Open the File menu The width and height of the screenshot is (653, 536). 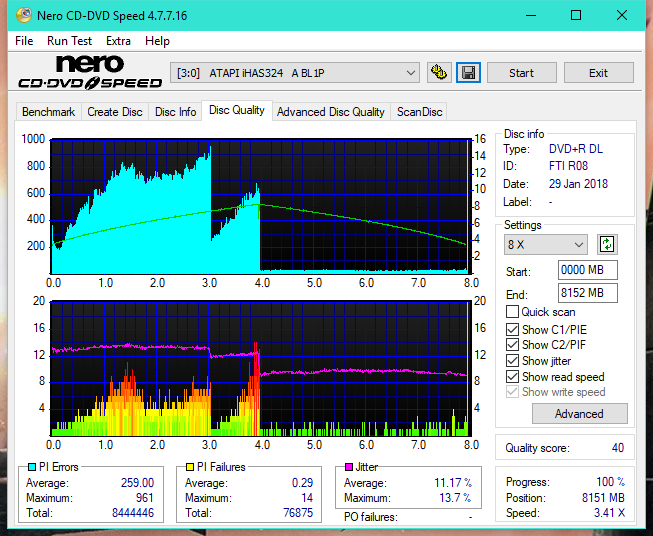(24, 41)
